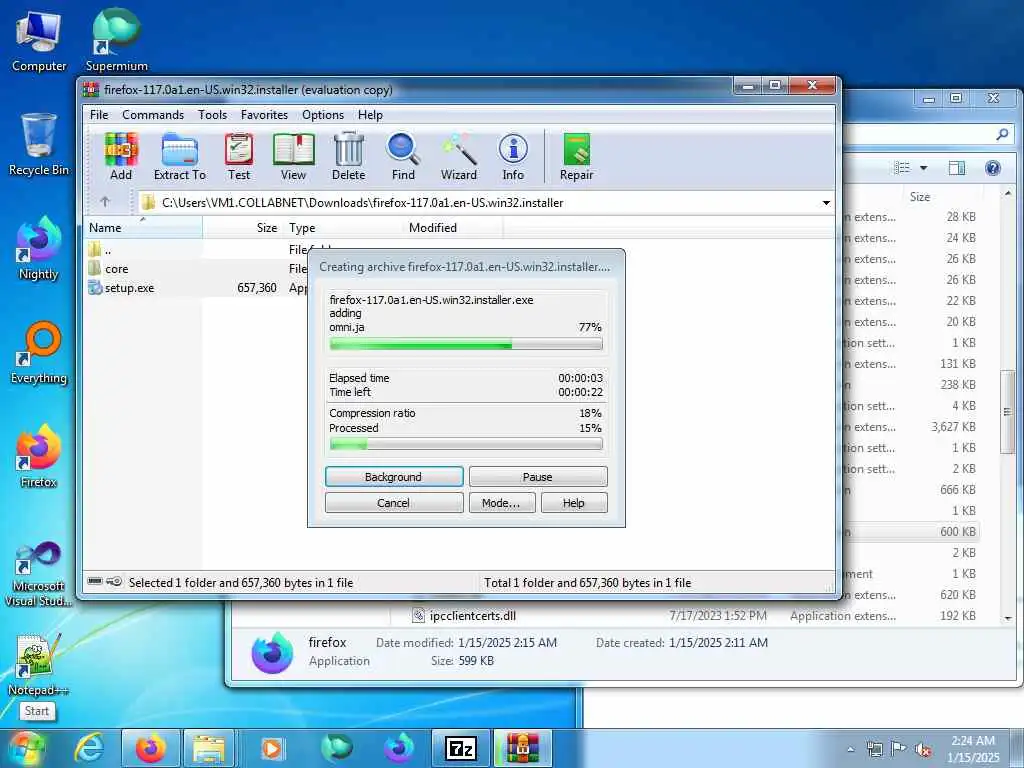Viewport: 1024px width, 768px height.
Task: Click the Find magnifier icon
Action: 403,157
